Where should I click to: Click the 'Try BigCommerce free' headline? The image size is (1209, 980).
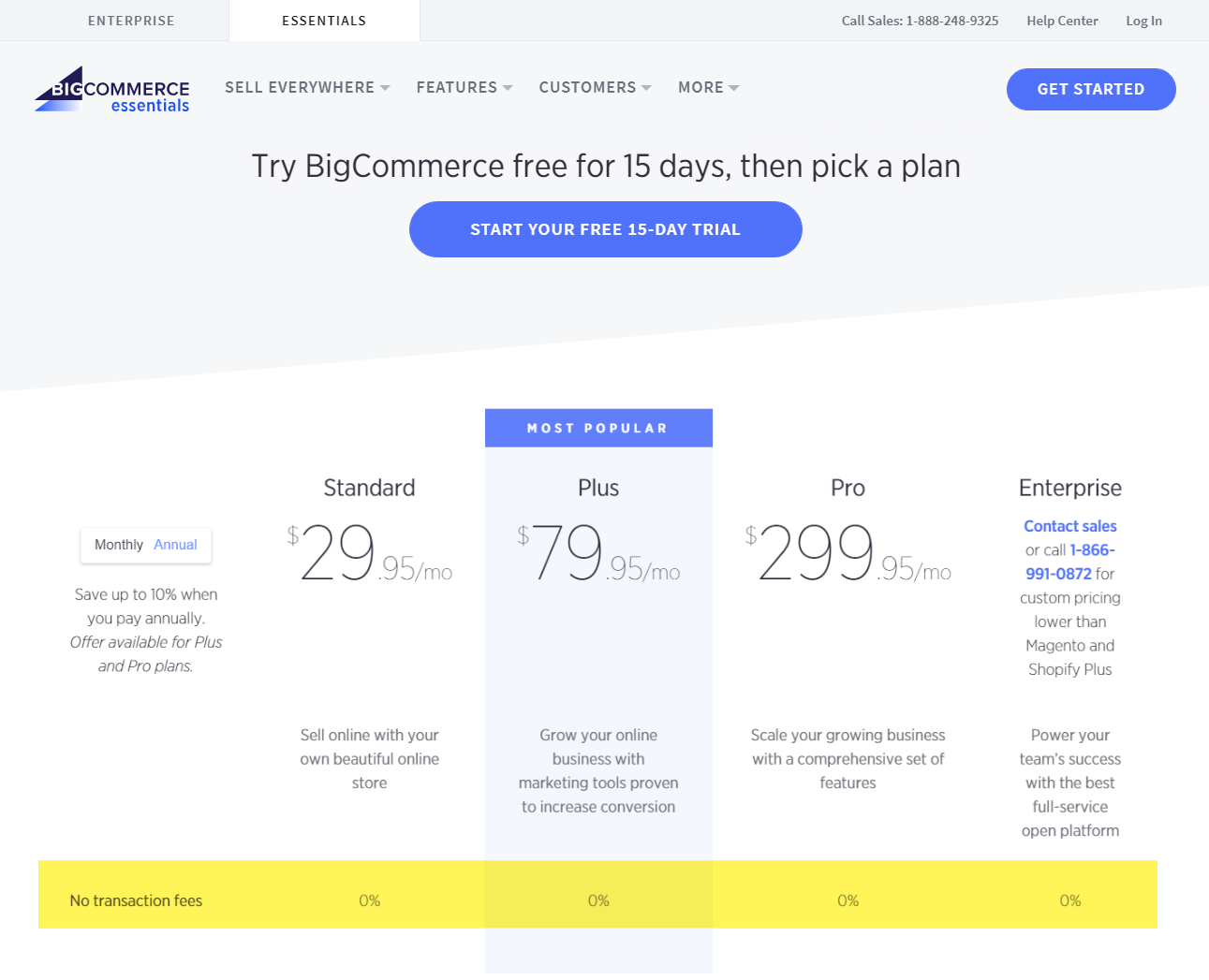pyautogui.click(x=606, y=166)
